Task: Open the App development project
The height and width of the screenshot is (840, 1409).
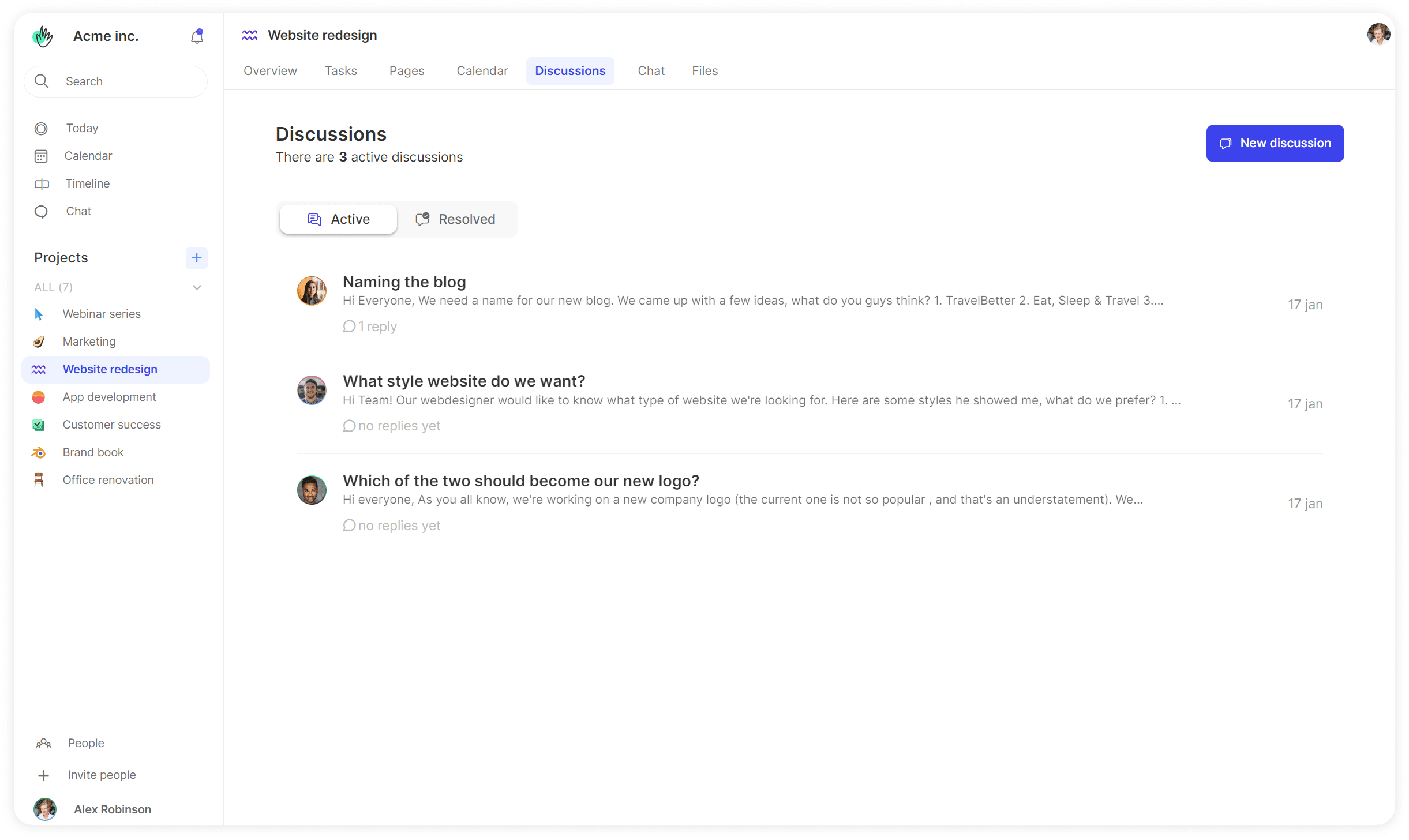Action: (x=109, y=397)
